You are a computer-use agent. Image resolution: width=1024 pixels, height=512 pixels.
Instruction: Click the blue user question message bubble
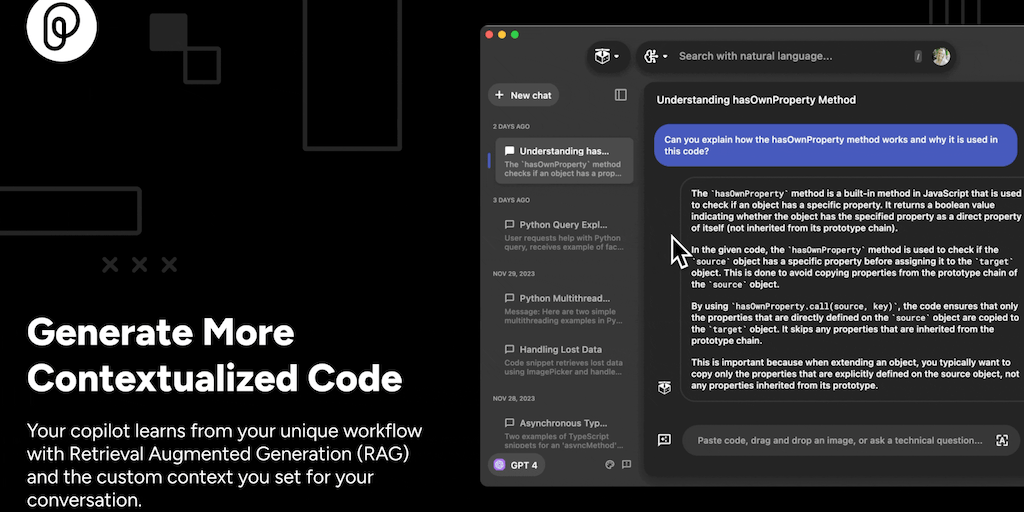836,145
